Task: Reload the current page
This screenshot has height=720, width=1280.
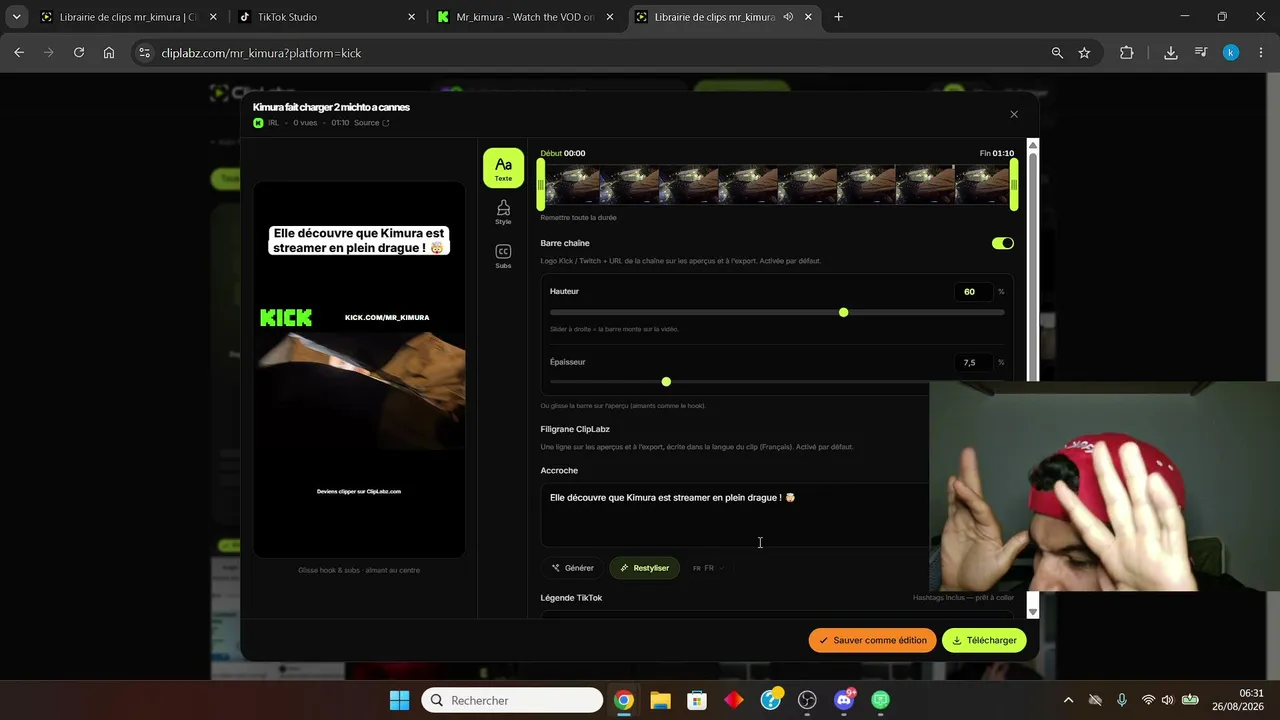Action: [x=79, y=53]
